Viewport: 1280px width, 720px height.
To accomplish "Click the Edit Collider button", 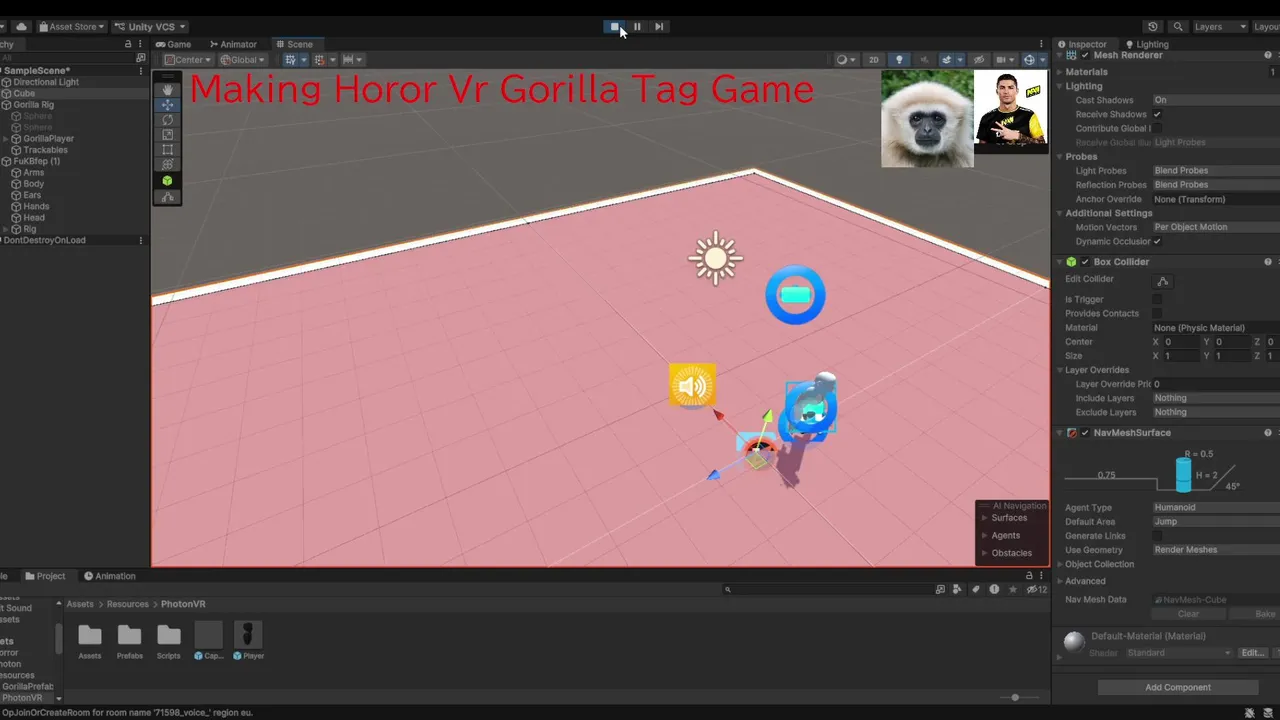I will [x=1163, y=281].
